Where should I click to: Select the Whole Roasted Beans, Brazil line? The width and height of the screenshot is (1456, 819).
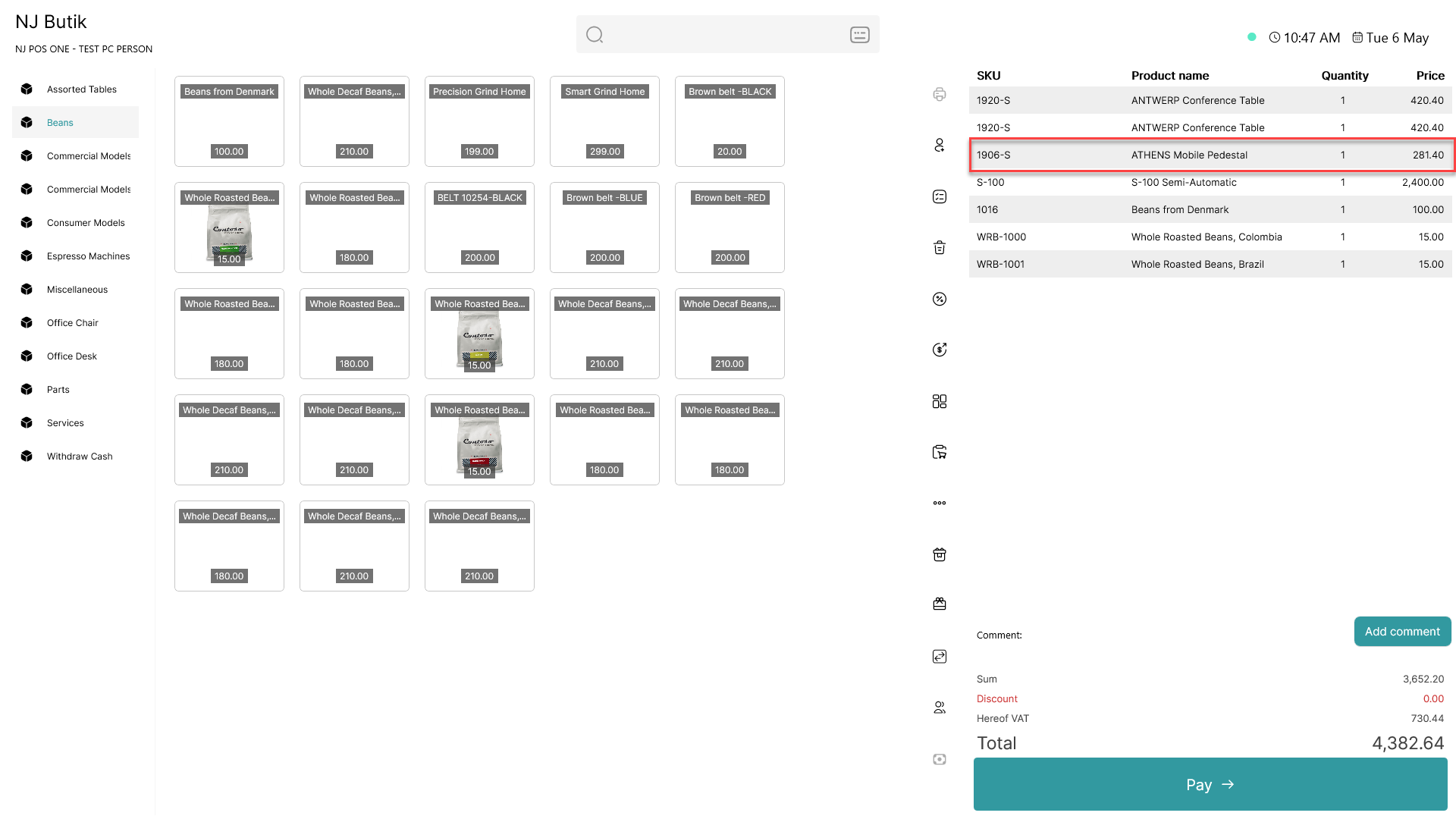[x=1210, y=264]
